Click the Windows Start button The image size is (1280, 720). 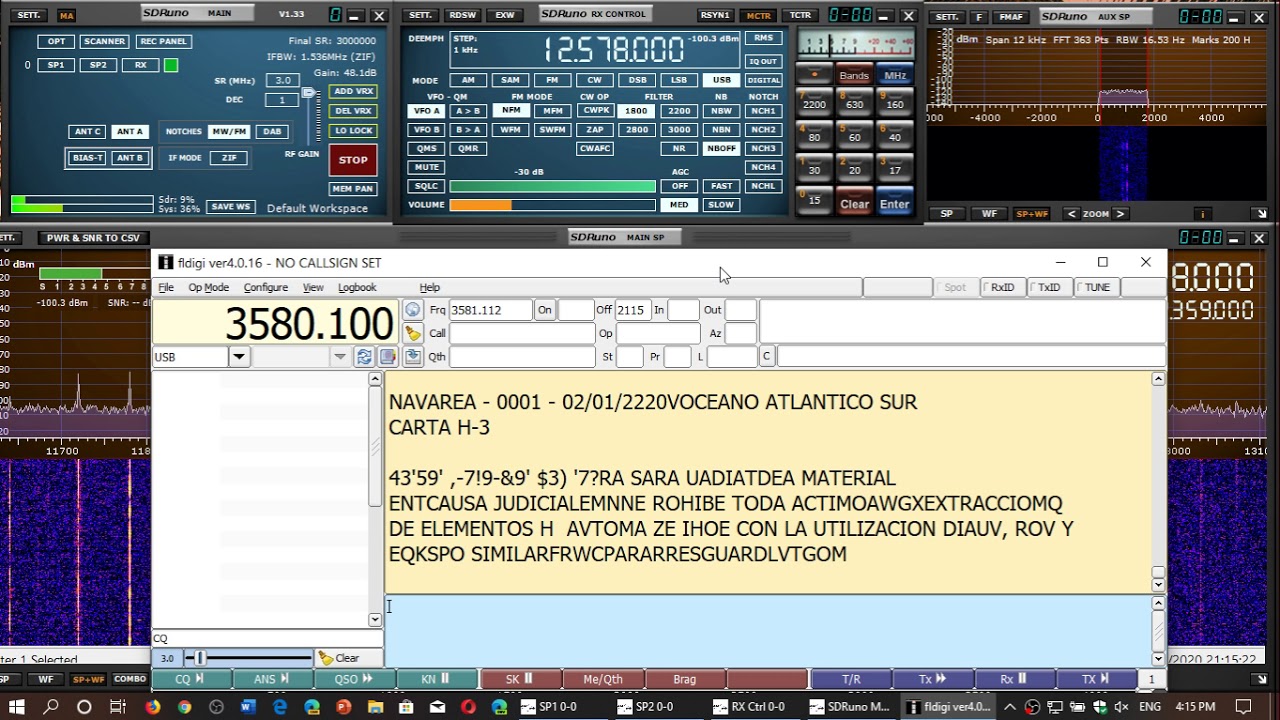tap(17, 707)
